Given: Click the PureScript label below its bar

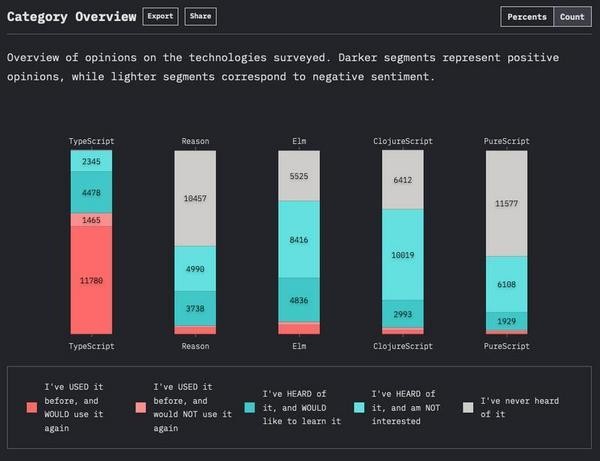Looking at the screenshot, I should pos(507,346).
